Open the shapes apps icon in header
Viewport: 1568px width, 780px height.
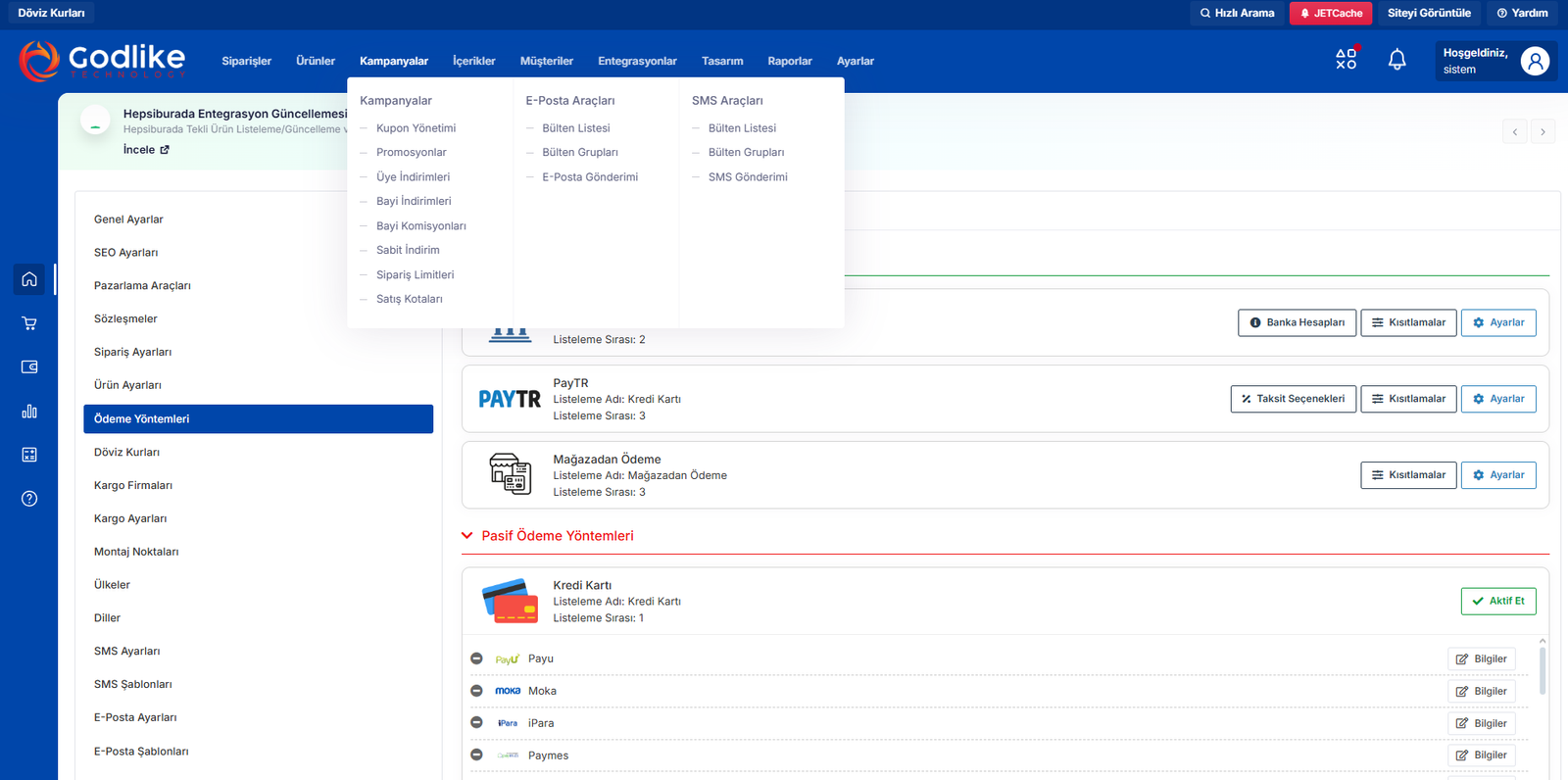pyautogui.click(x=1346, y=60)
